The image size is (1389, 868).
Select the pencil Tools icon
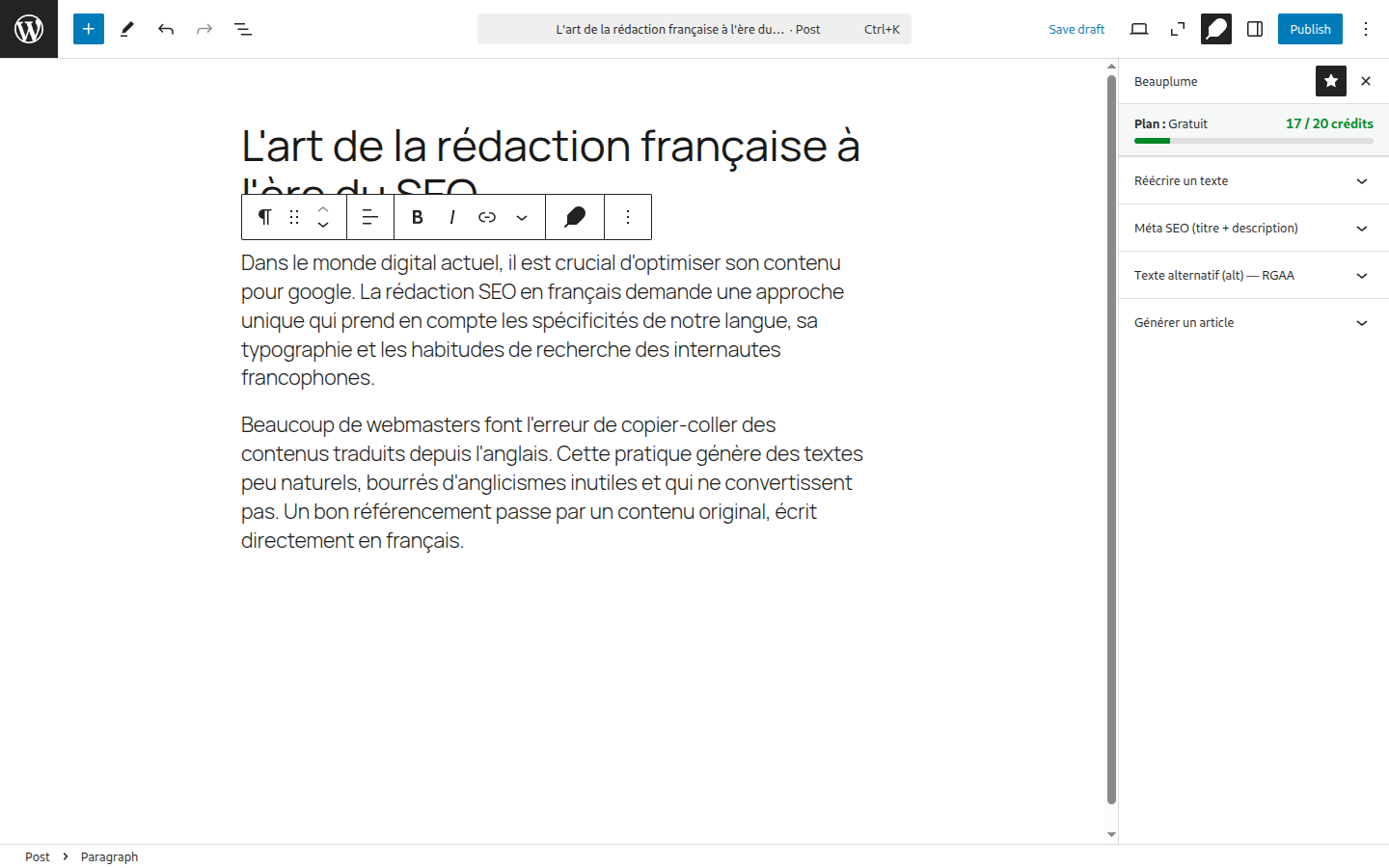[127, 29]
